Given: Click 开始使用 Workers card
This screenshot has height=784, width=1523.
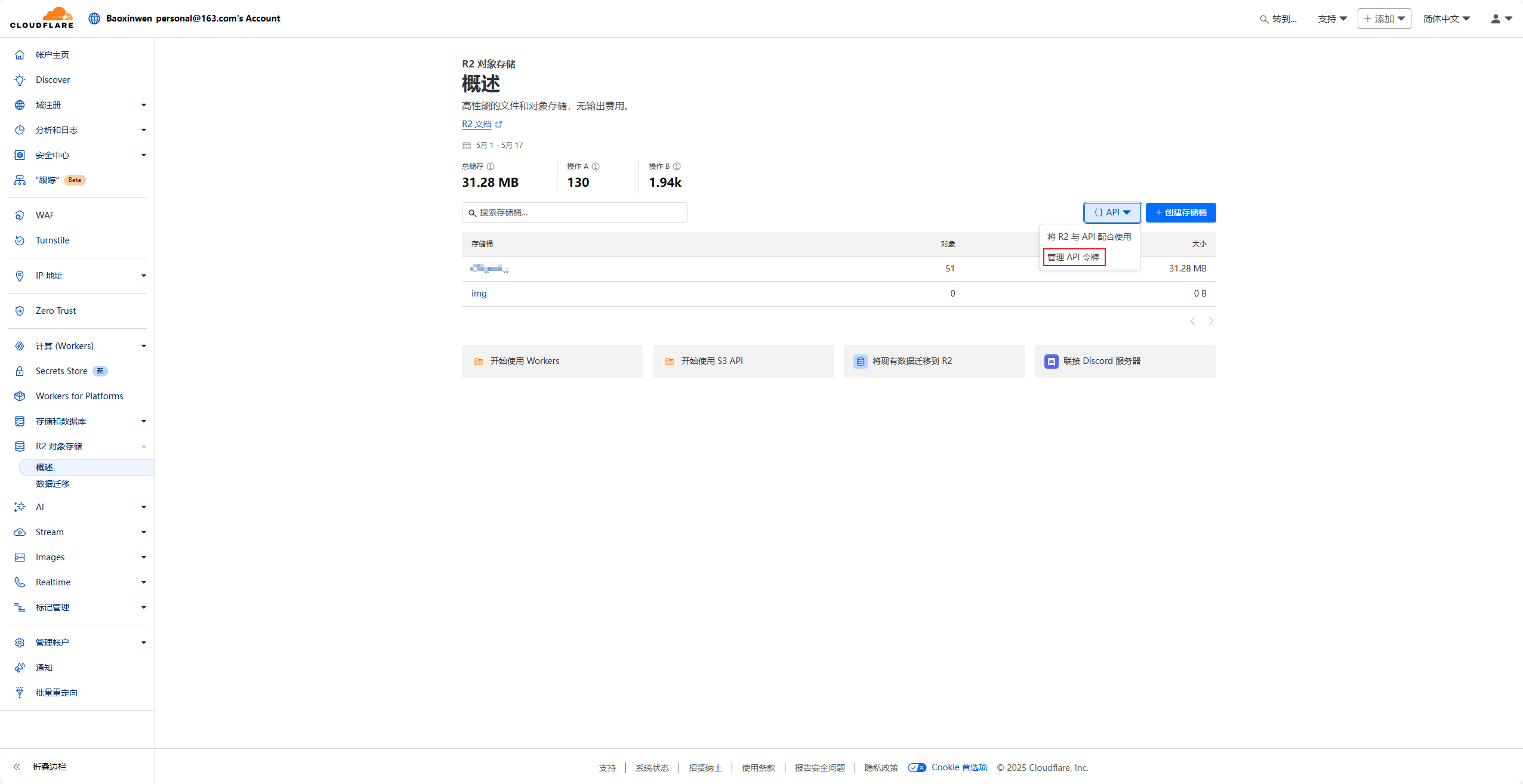Looking at the screenshot, I should [x=552, y=361].
